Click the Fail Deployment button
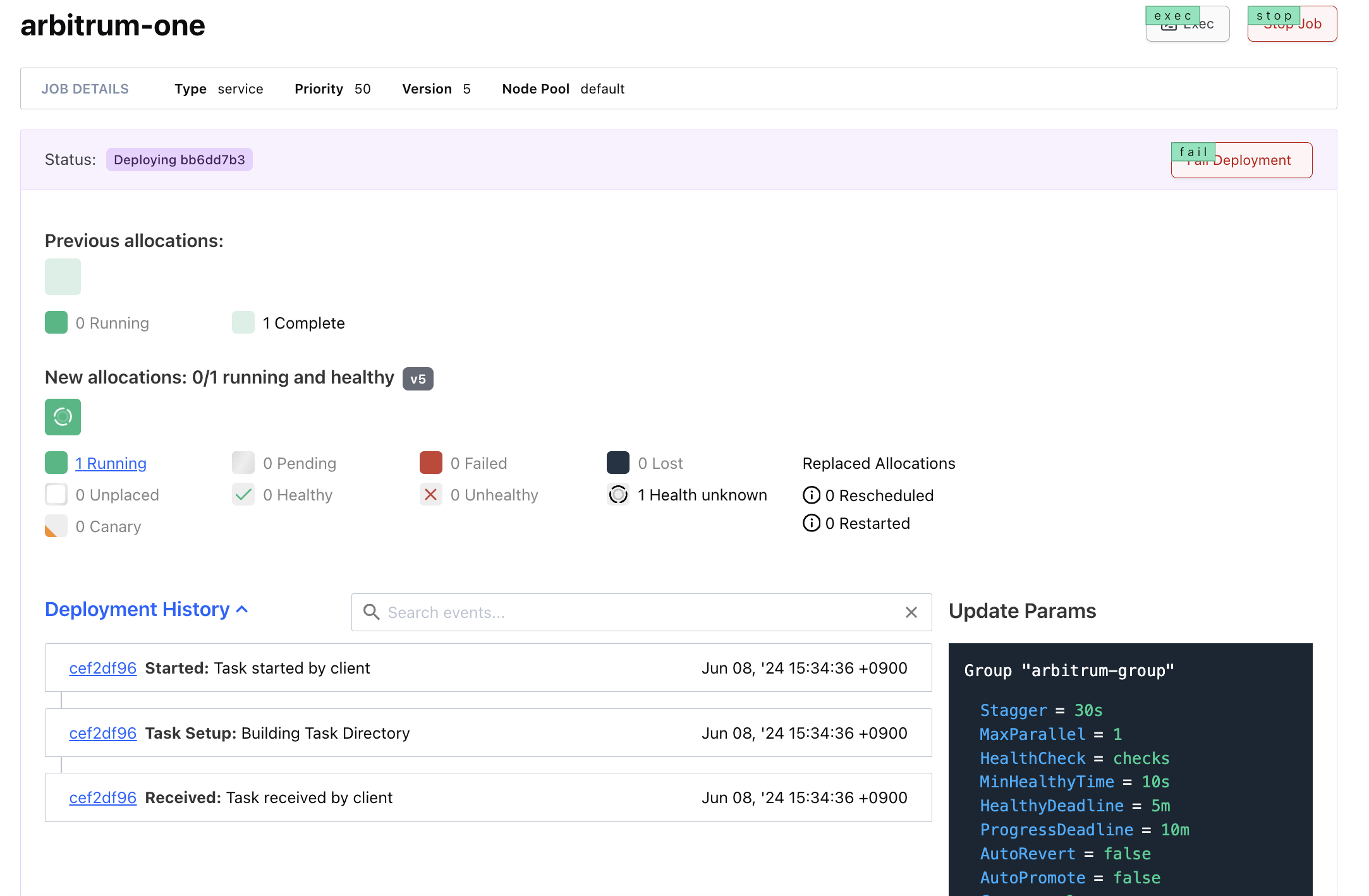Screen dimensions: 1369x896 tap(1241, 160)
